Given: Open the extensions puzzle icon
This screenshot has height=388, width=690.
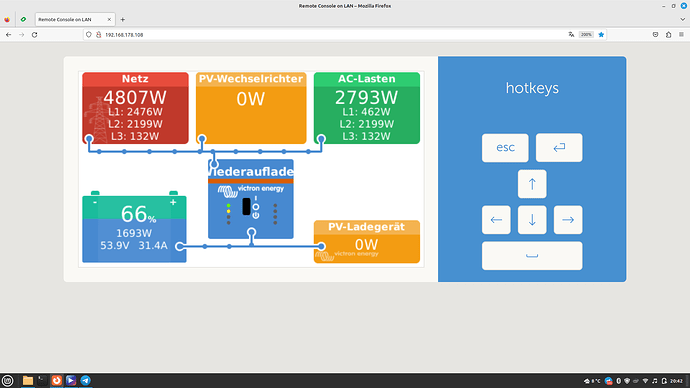Looking at the screenshot, I should (x=668, y=34).
